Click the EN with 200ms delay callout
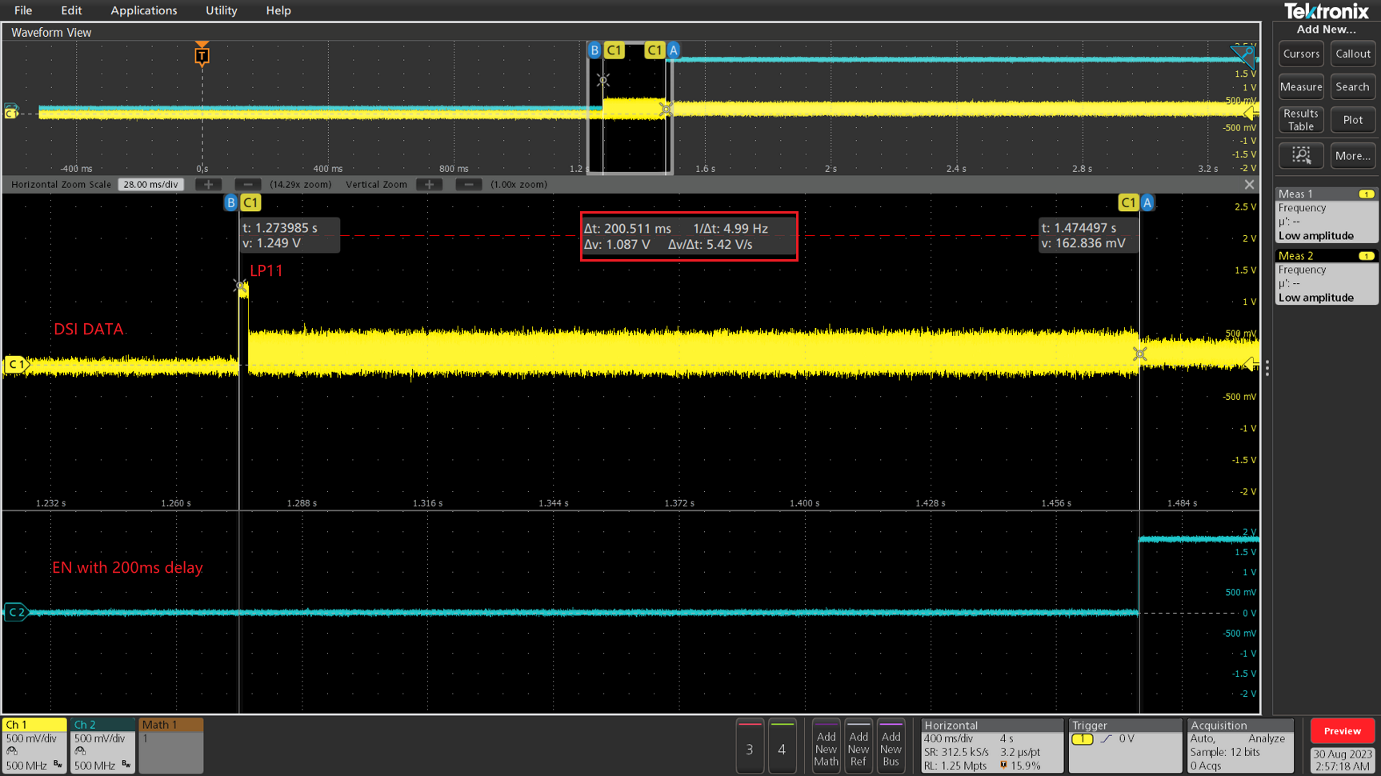This screenshot has height=776, width=1381. pos(127,568)
